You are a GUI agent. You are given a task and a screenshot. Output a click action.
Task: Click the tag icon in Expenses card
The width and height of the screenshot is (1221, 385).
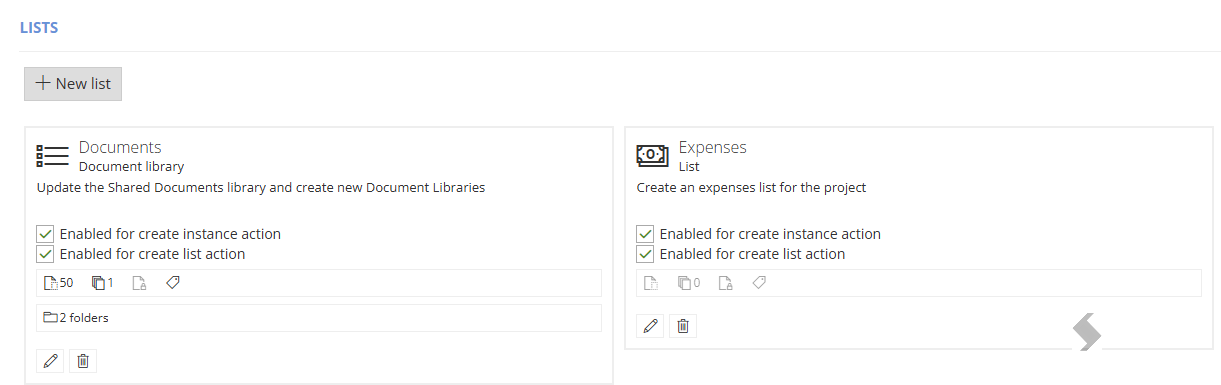pyautogui.click(x=759, y=283)
